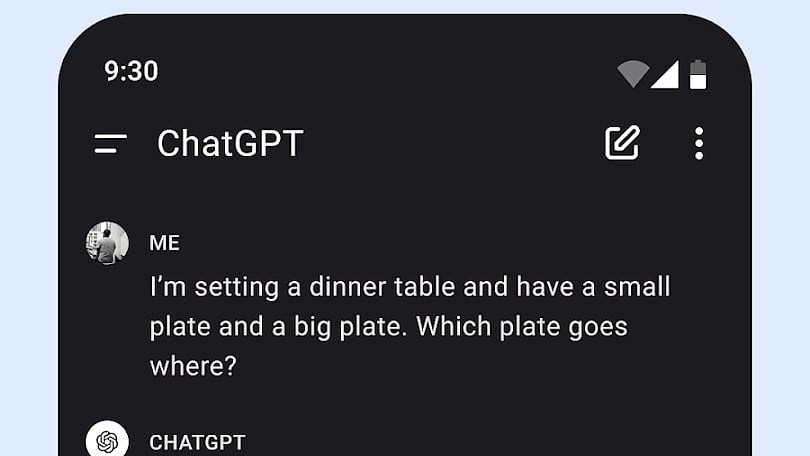
Task: Click the word "table" in user message
Action: coord(425,287)
